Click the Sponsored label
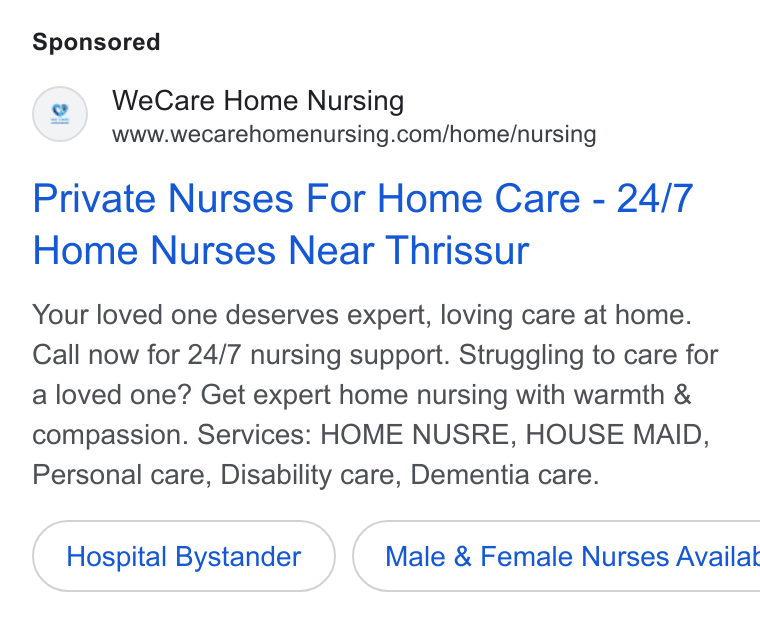760x624 pixels. coord(96,42)
